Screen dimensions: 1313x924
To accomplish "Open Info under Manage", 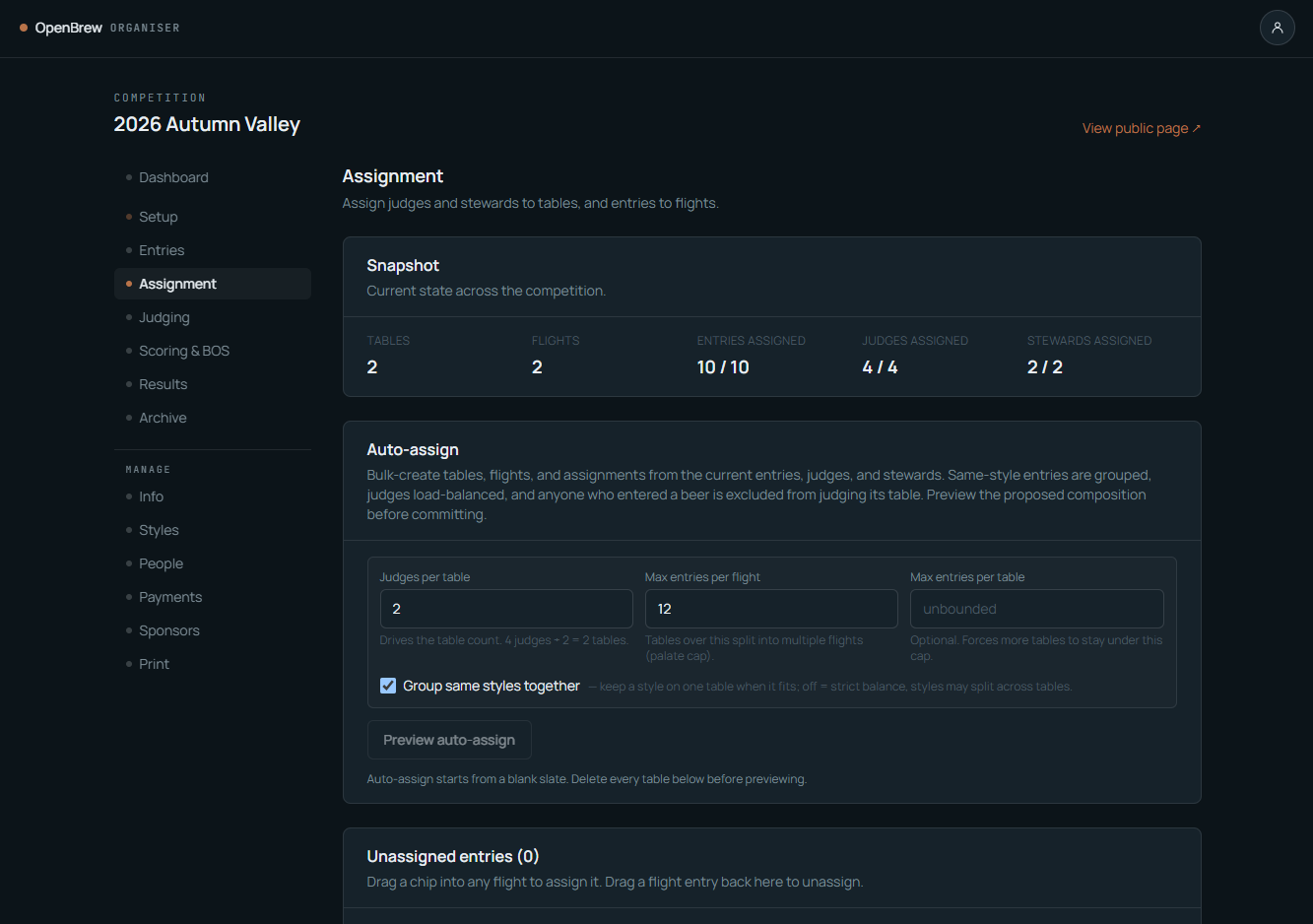I will click(x=213, y=496).
